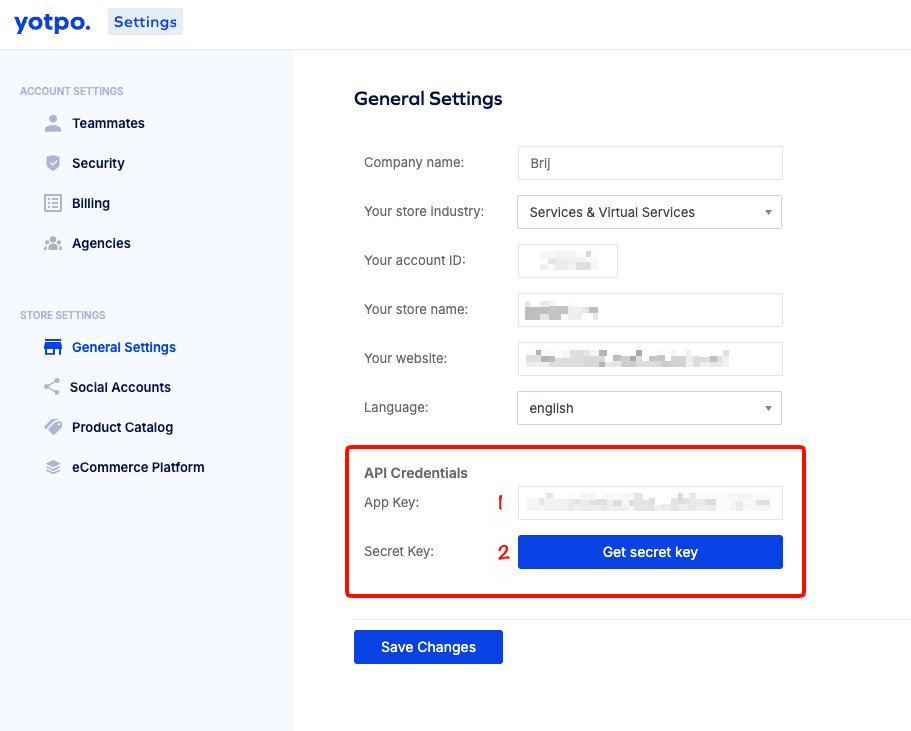
Task: Click the 'App Key:' label
Action: [x=392, y=502]
